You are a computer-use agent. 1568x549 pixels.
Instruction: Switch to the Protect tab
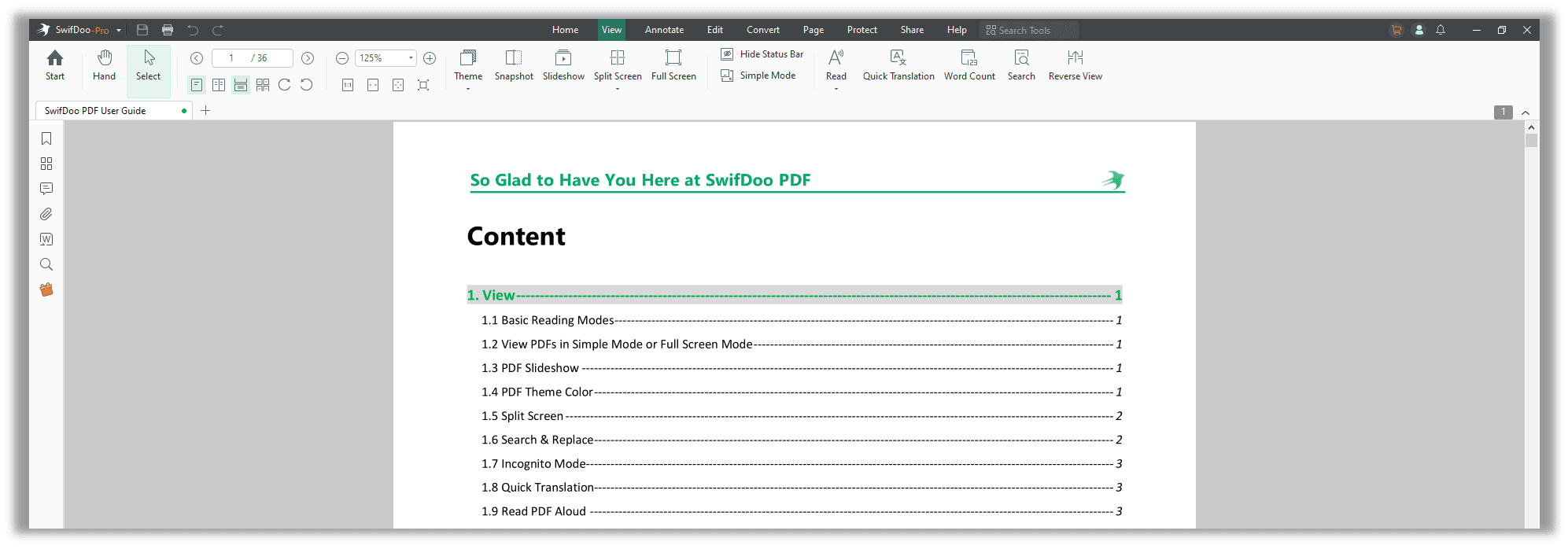coord(862,30)
